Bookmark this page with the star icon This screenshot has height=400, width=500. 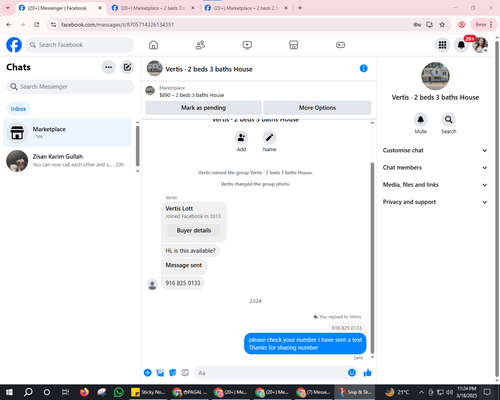point(442,25)
